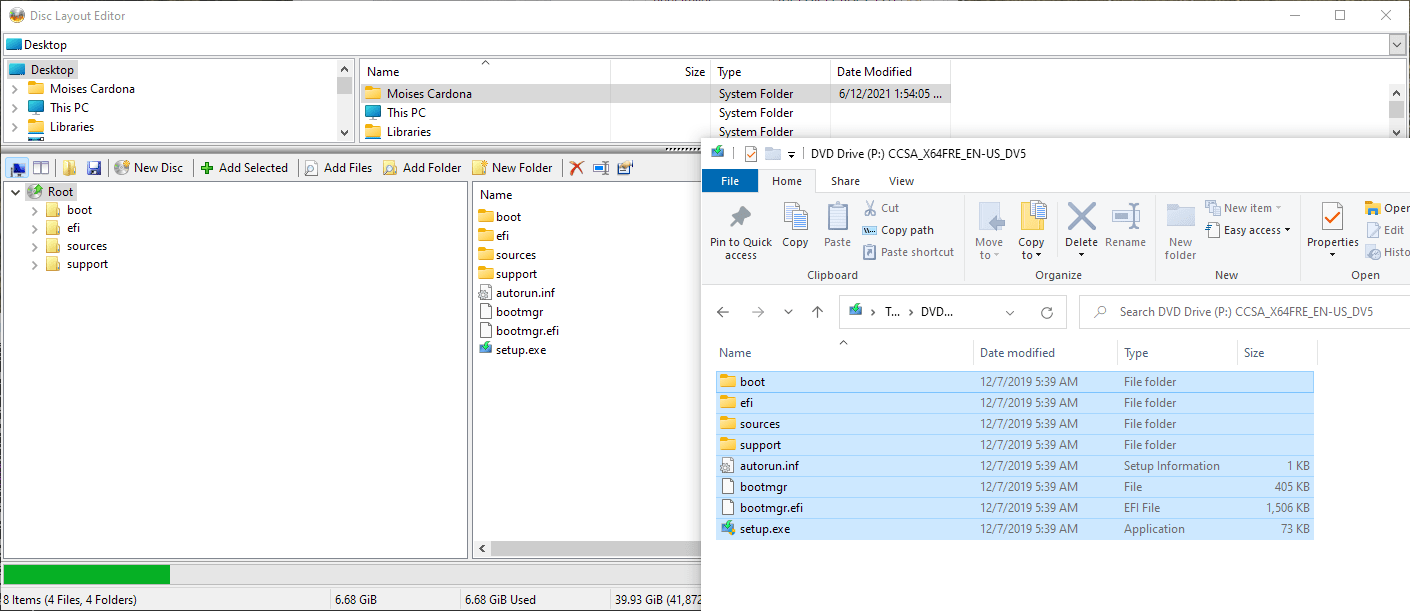This screenshot has width=1410, height=611.
Task: Open the View ribbon tab
Action: tap(901, 181)
